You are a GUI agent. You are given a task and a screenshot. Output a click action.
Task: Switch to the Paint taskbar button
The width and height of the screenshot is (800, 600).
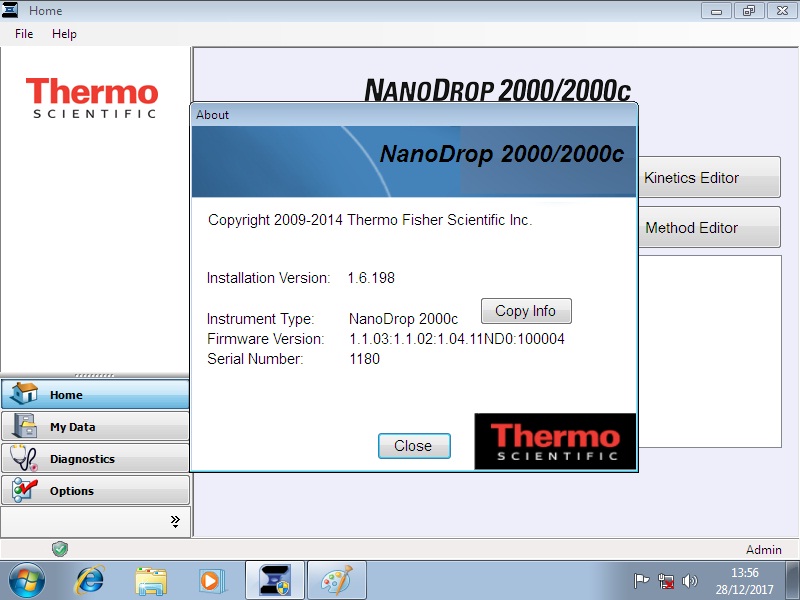coord(337,581)
